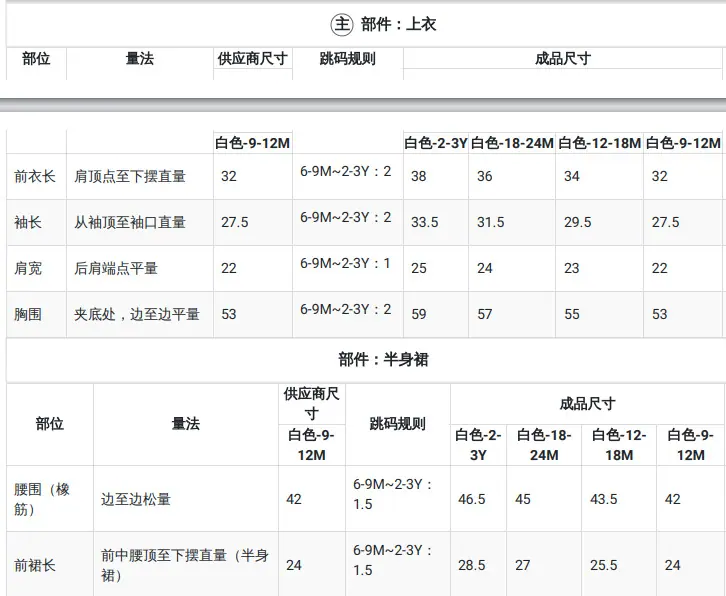The width and height of the screenshot is (726, 596).
Task: Click the 腰围（橡筋） row label
Action: [44, 499]
